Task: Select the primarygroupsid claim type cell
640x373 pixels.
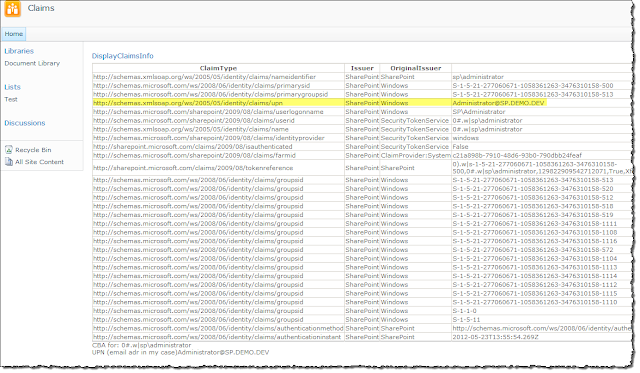Action: click(x=218, y=94)
